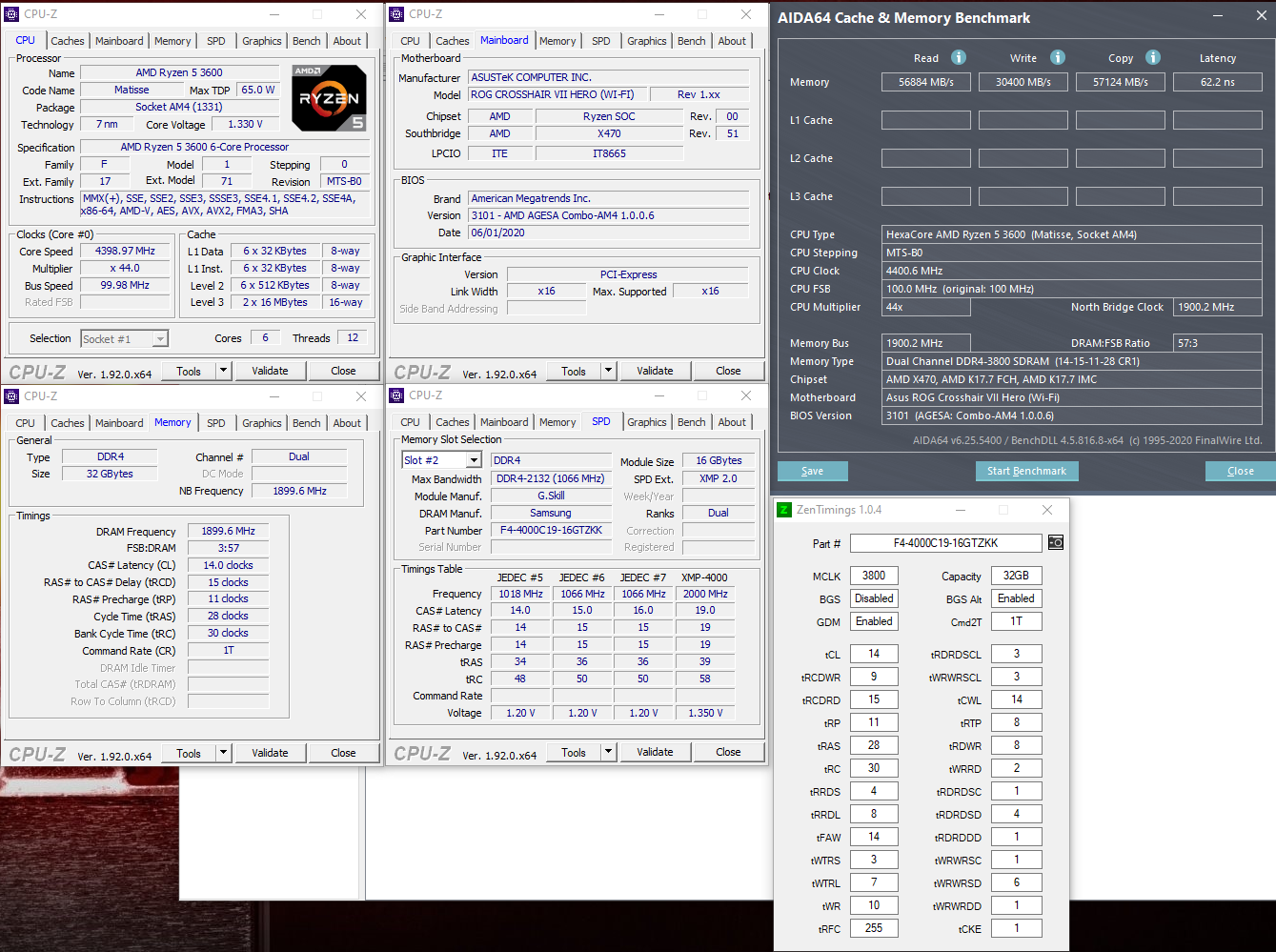
Task: Click the ZenTimings window title icon
Action: [784, 510]
